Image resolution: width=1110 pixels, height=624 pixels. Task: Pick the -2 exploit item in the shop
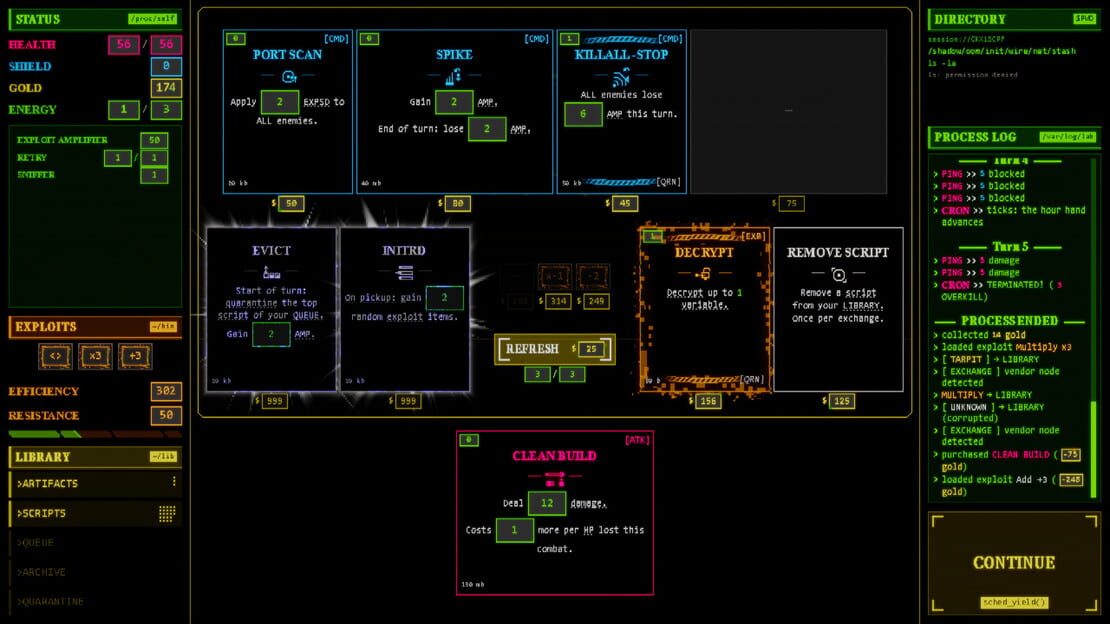(x=593, y=277)
